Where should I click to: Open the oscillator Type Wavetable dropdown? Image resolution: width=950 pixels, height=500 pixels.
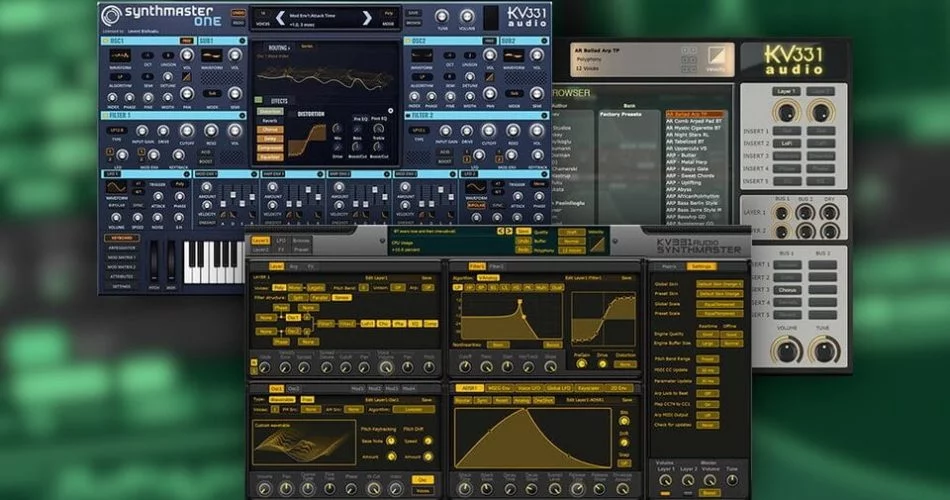(x=282, y=400)
